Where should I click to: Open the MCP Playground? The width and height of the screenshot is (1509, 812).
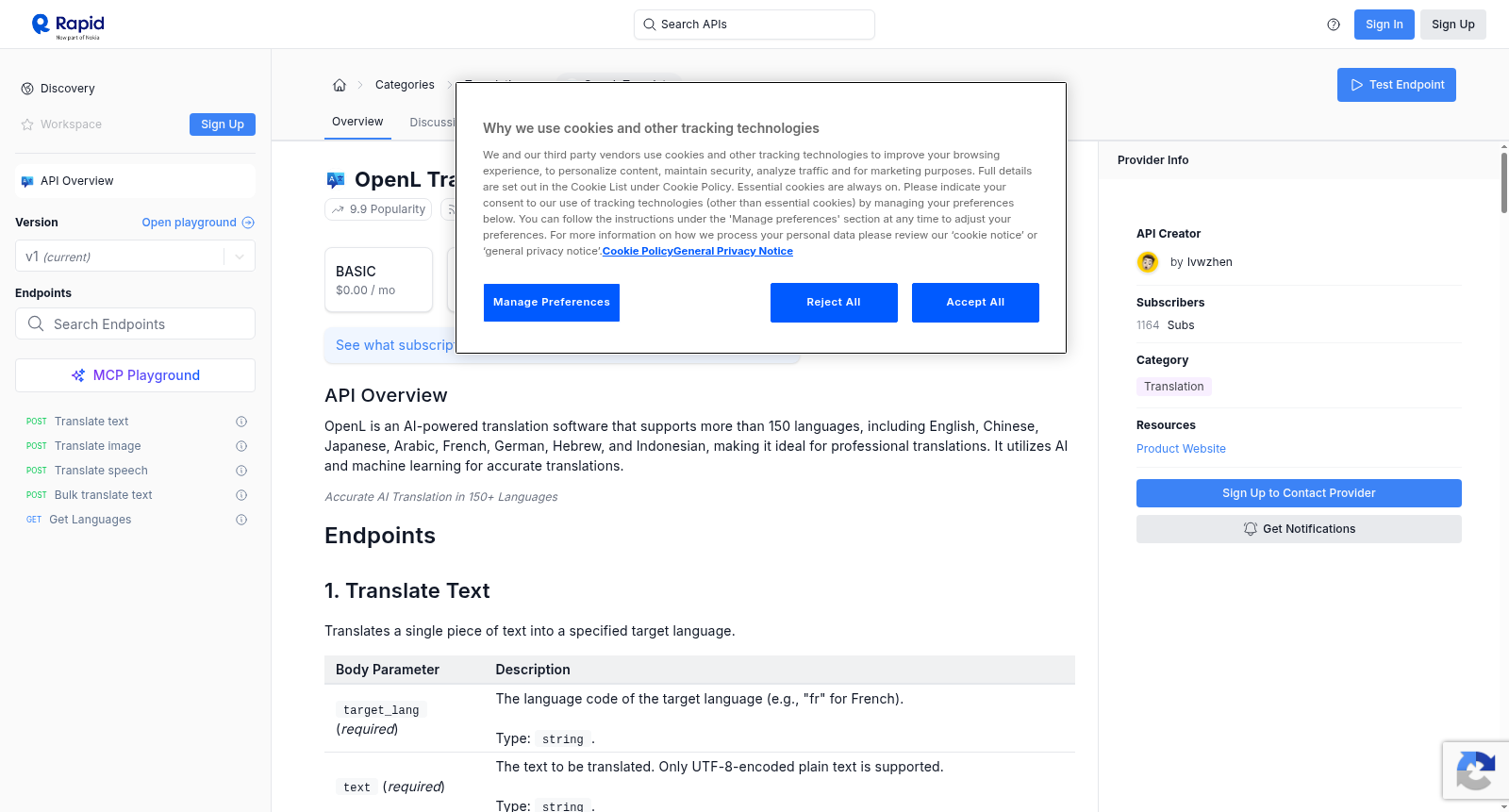(x=135, y=375)
